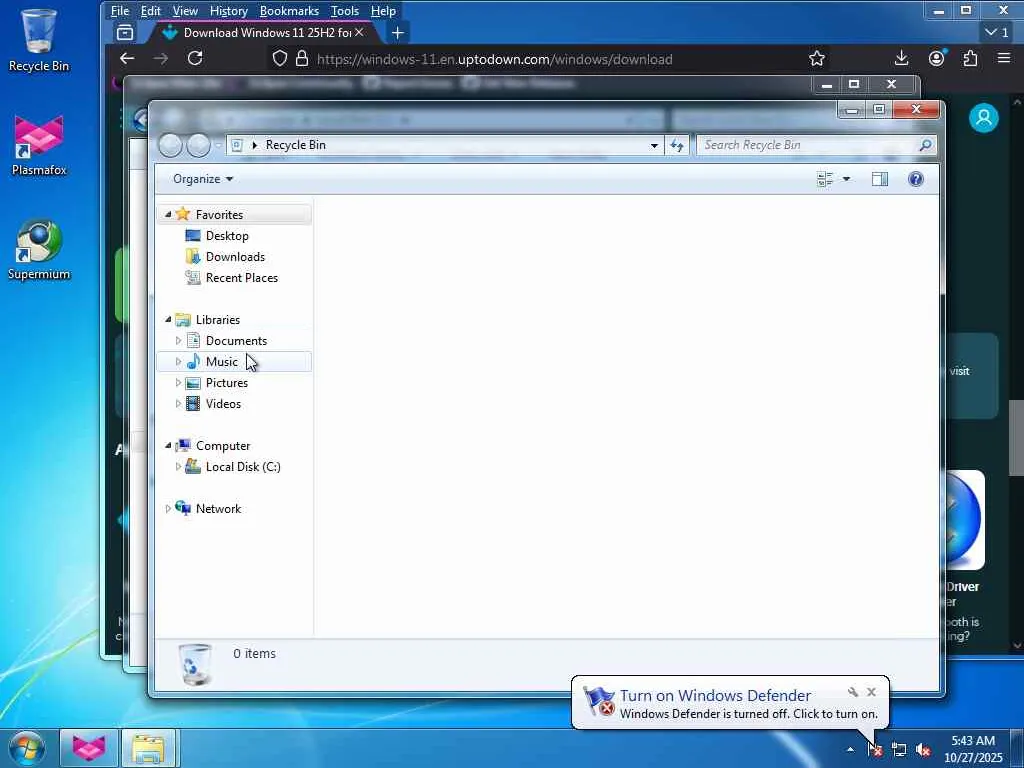
Task: Open browser extensions puzzle icon
Action: click(x=970, y=58)
